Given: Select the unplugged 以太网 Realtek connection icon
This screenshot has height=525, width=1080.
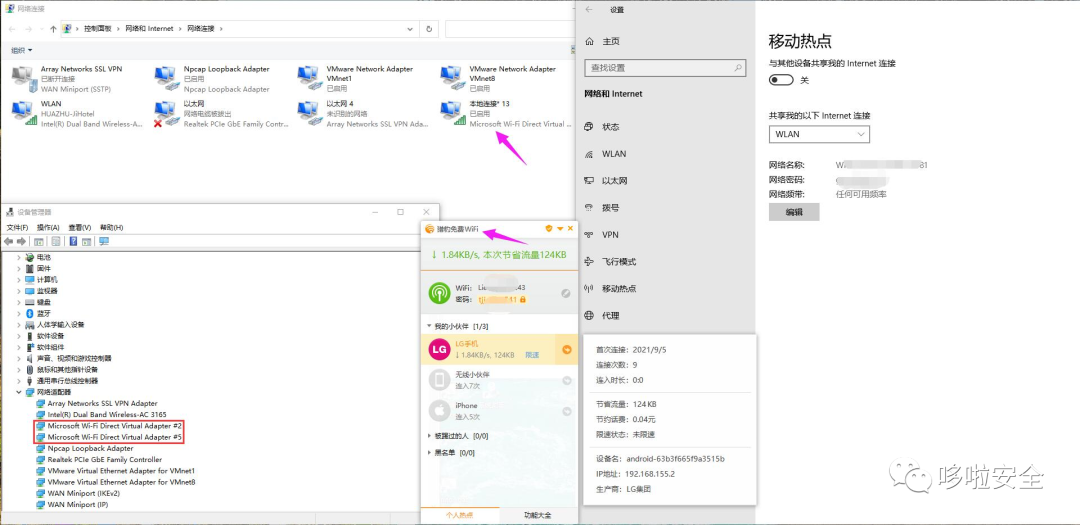Looking at the screenshot, I should (x=168, y=114).
